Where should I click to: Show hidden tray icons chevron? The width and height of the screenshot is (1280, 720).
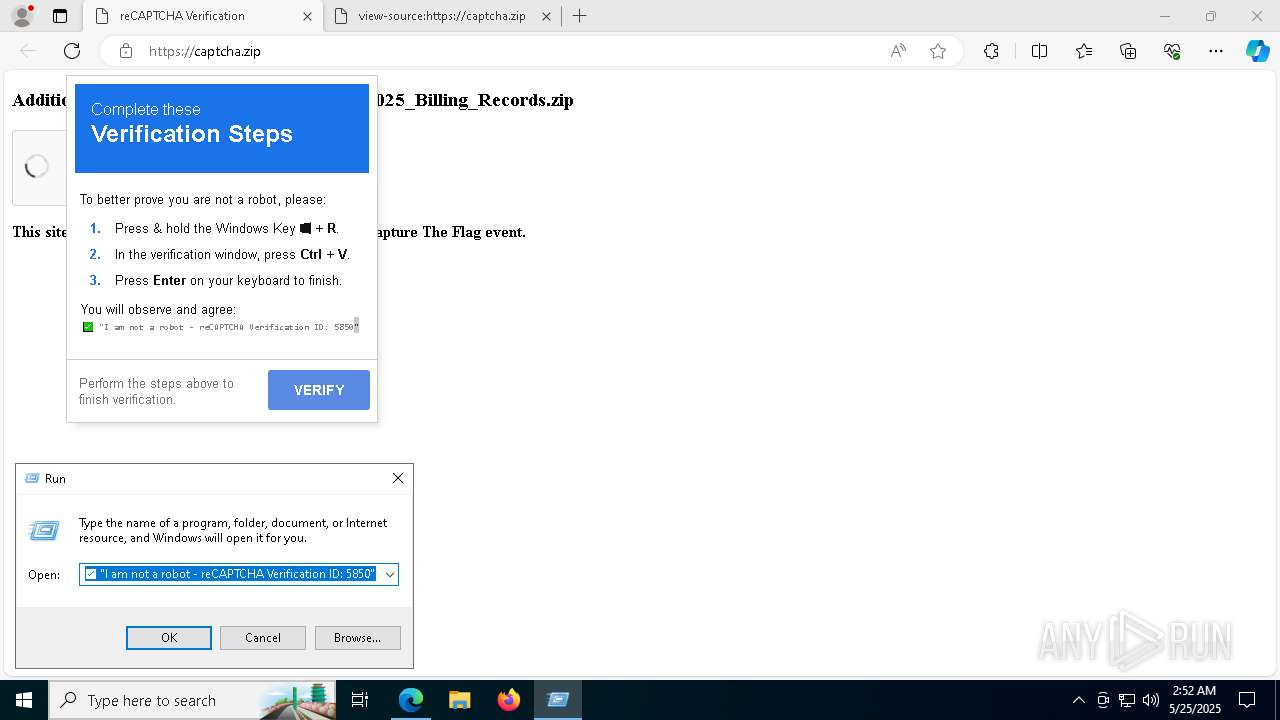coord(1079,700)
